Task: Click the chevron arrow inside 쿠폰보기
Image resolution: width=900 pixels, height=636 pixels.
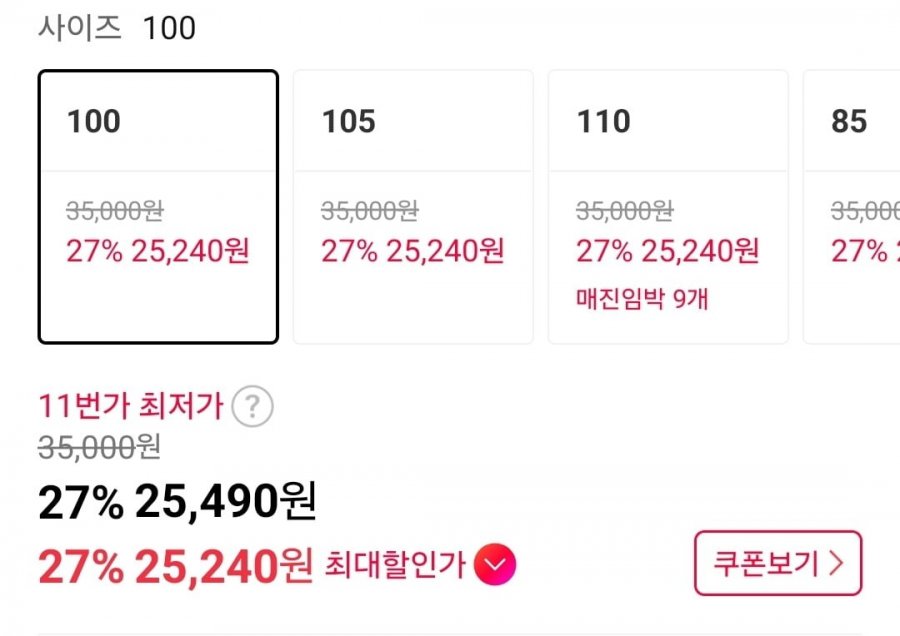Action: (837, 564)
